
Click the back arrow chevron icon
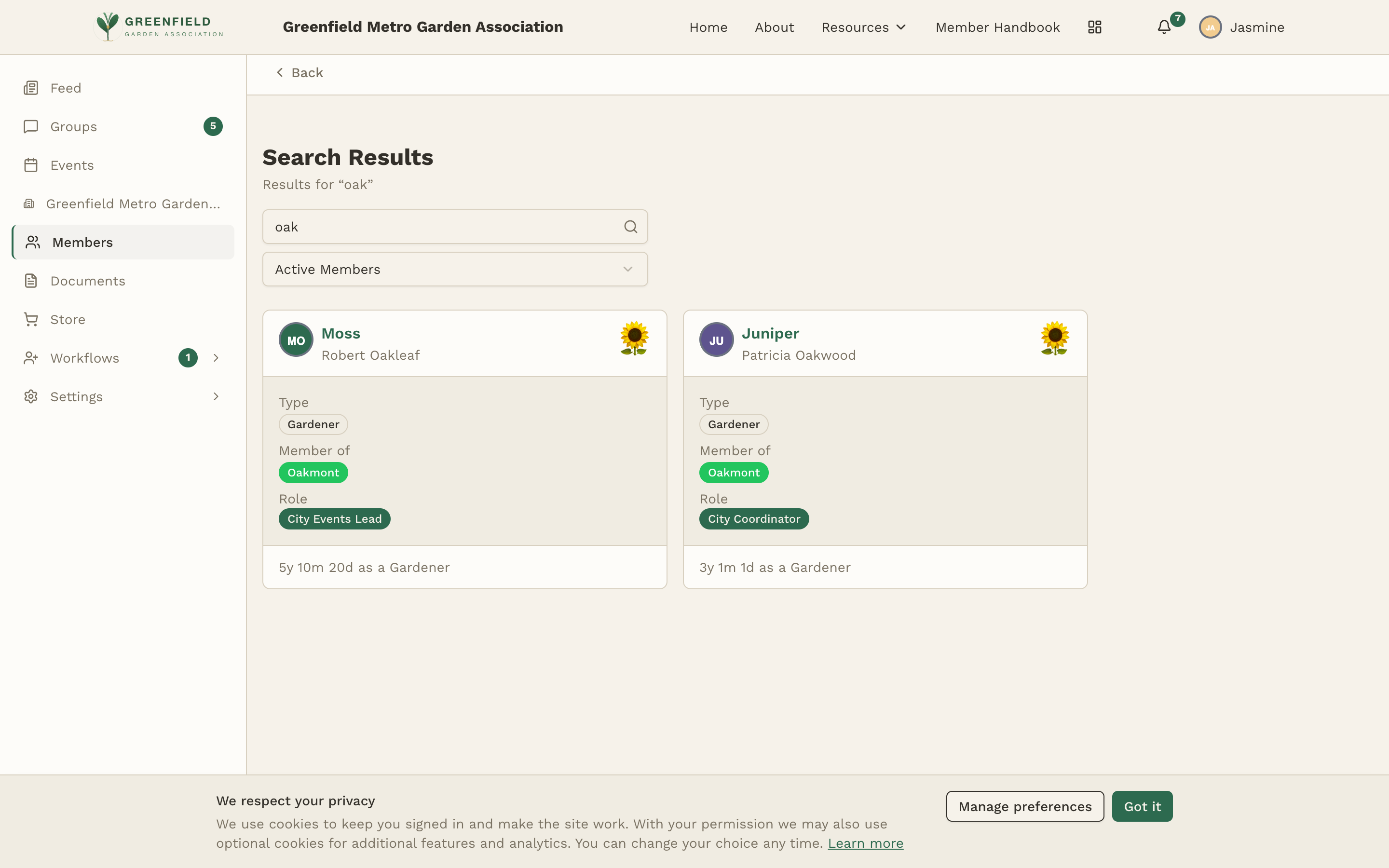click(280, 72)
